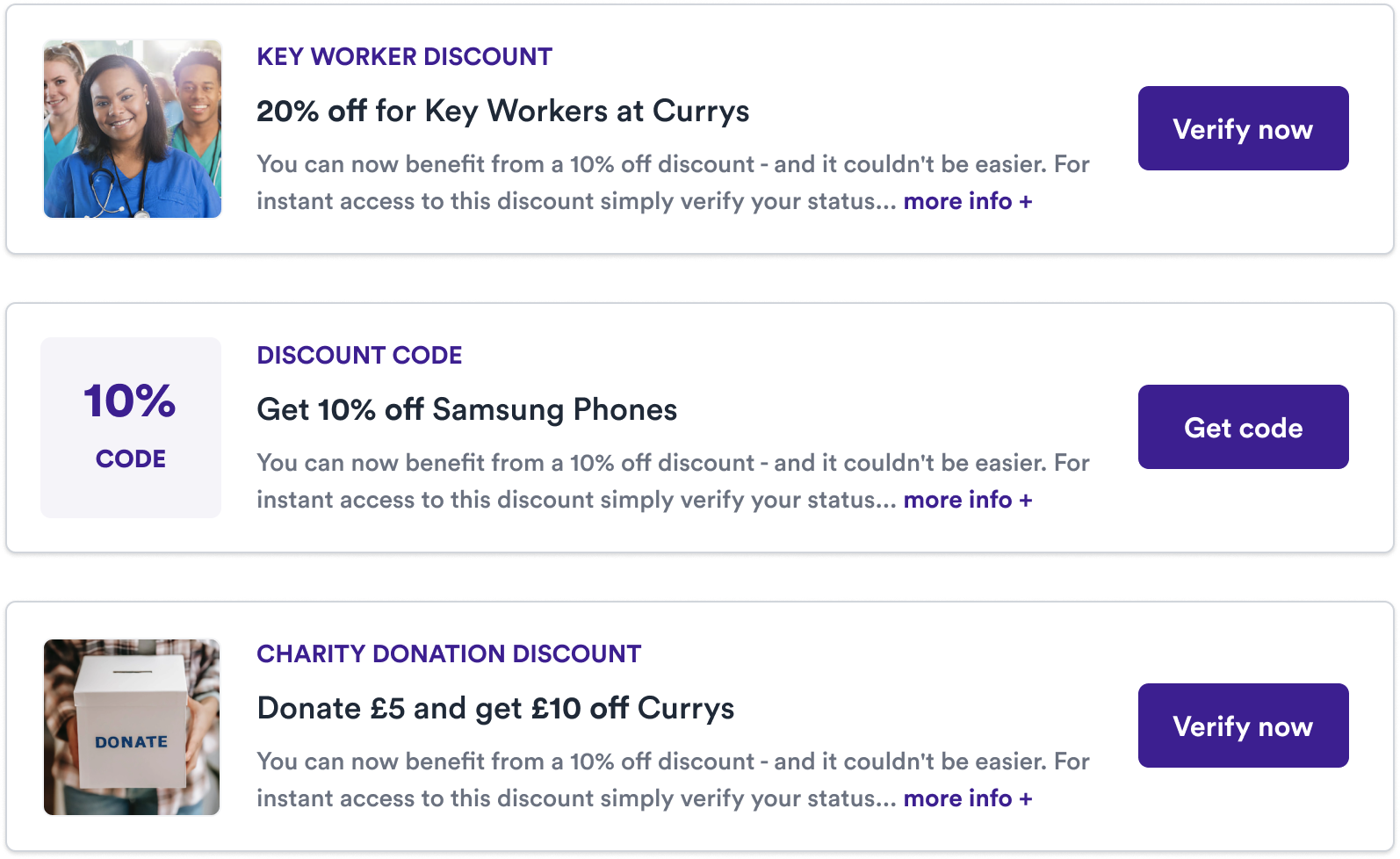1400x859 pixels.
Task: Open the 'Get 10% off Samsung Phones' title
Action: point(466,410)
